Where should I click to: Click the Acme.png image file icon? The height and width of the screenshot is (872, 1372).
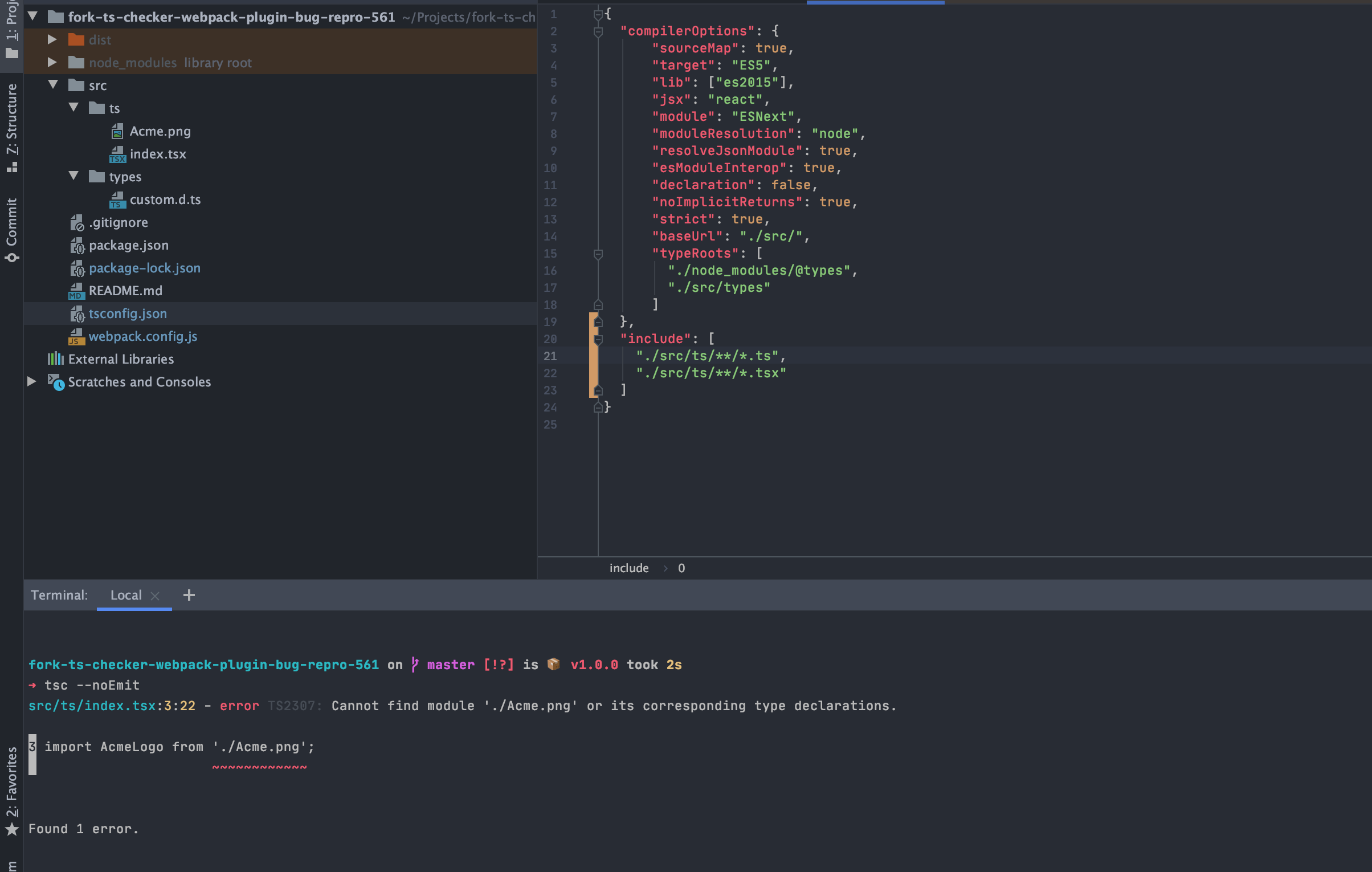click(117, 132)
